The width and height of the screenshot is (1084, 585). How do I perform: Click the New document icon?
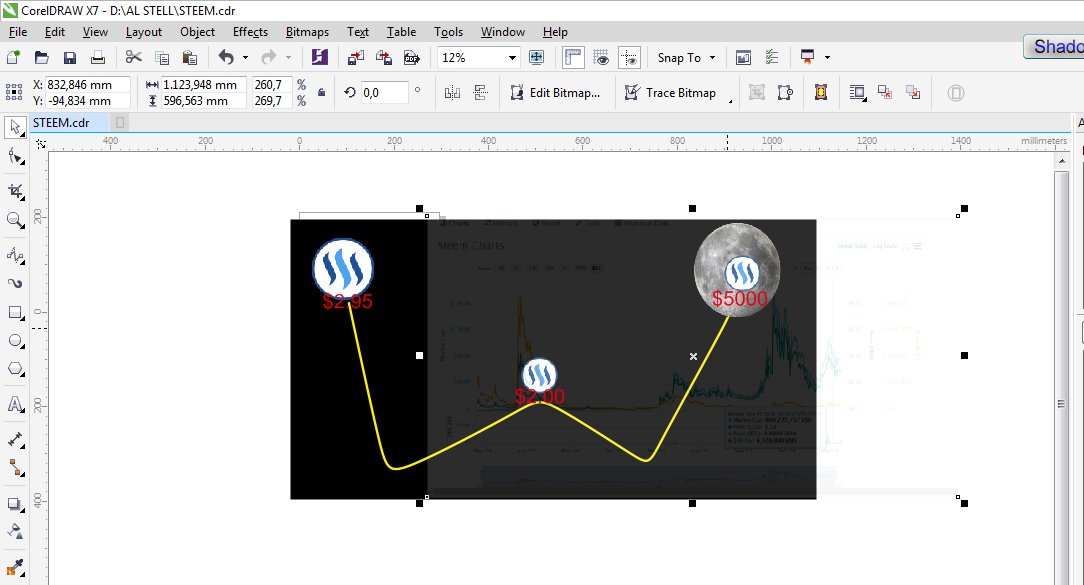click(13, 57)
